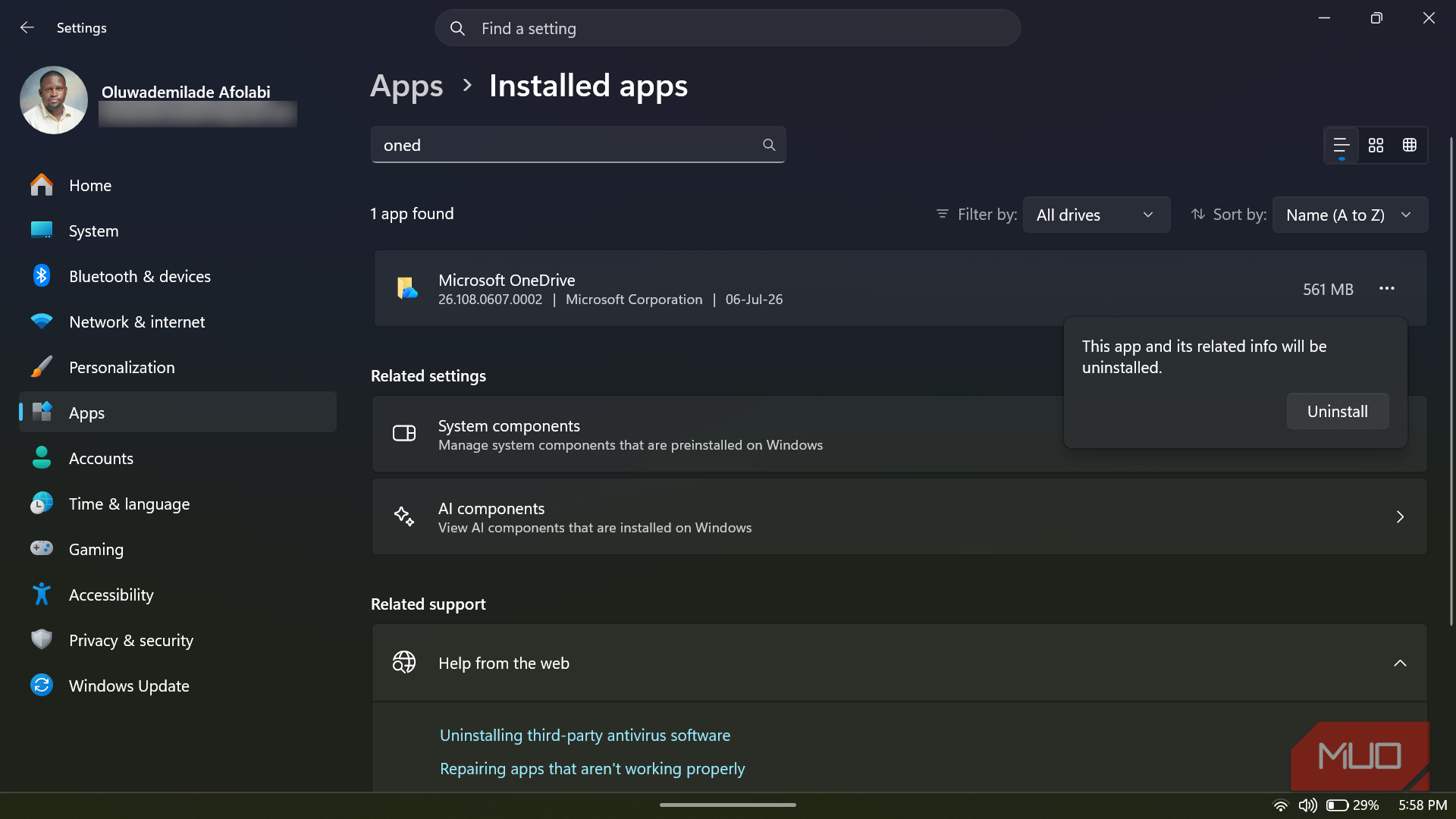Open System settings
1456x819 pixels.
click(x=177, y=231)
